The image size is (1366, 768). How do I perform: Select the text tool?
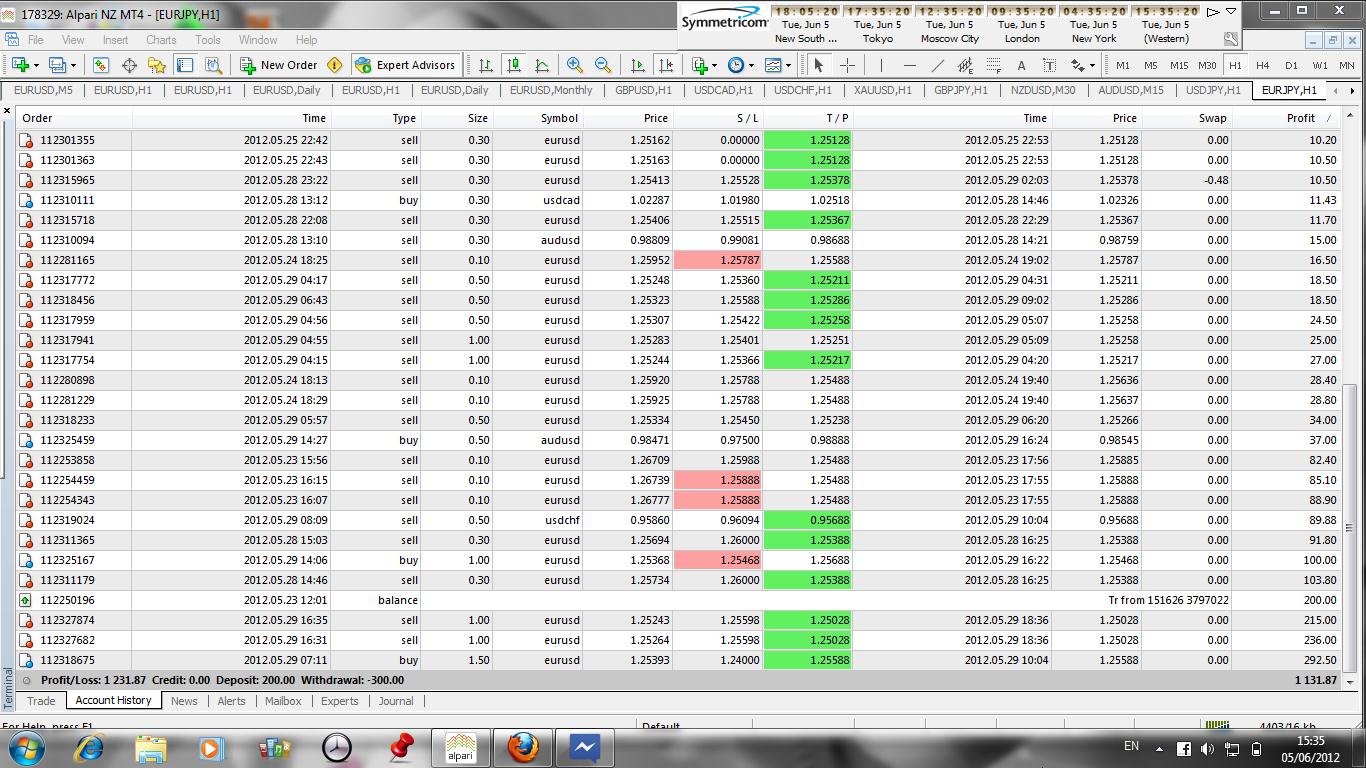(1021, 65)
